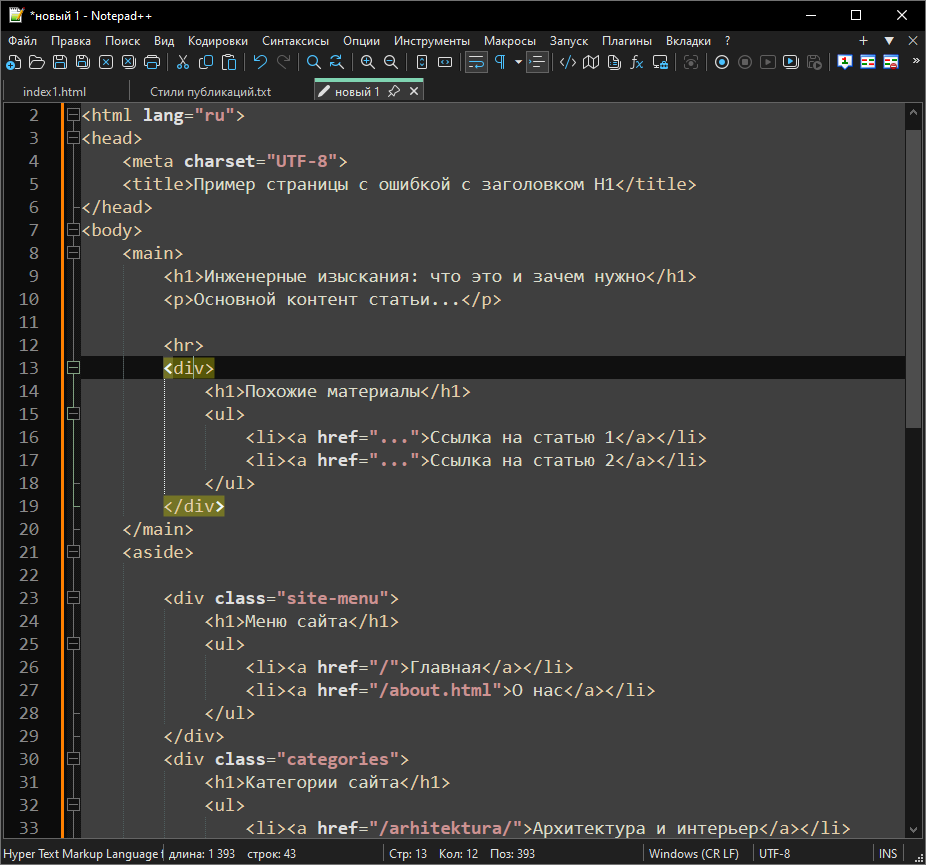Collapse the site-menu div fold on line 23
The image size is (926, 865).
coord(72,598)
